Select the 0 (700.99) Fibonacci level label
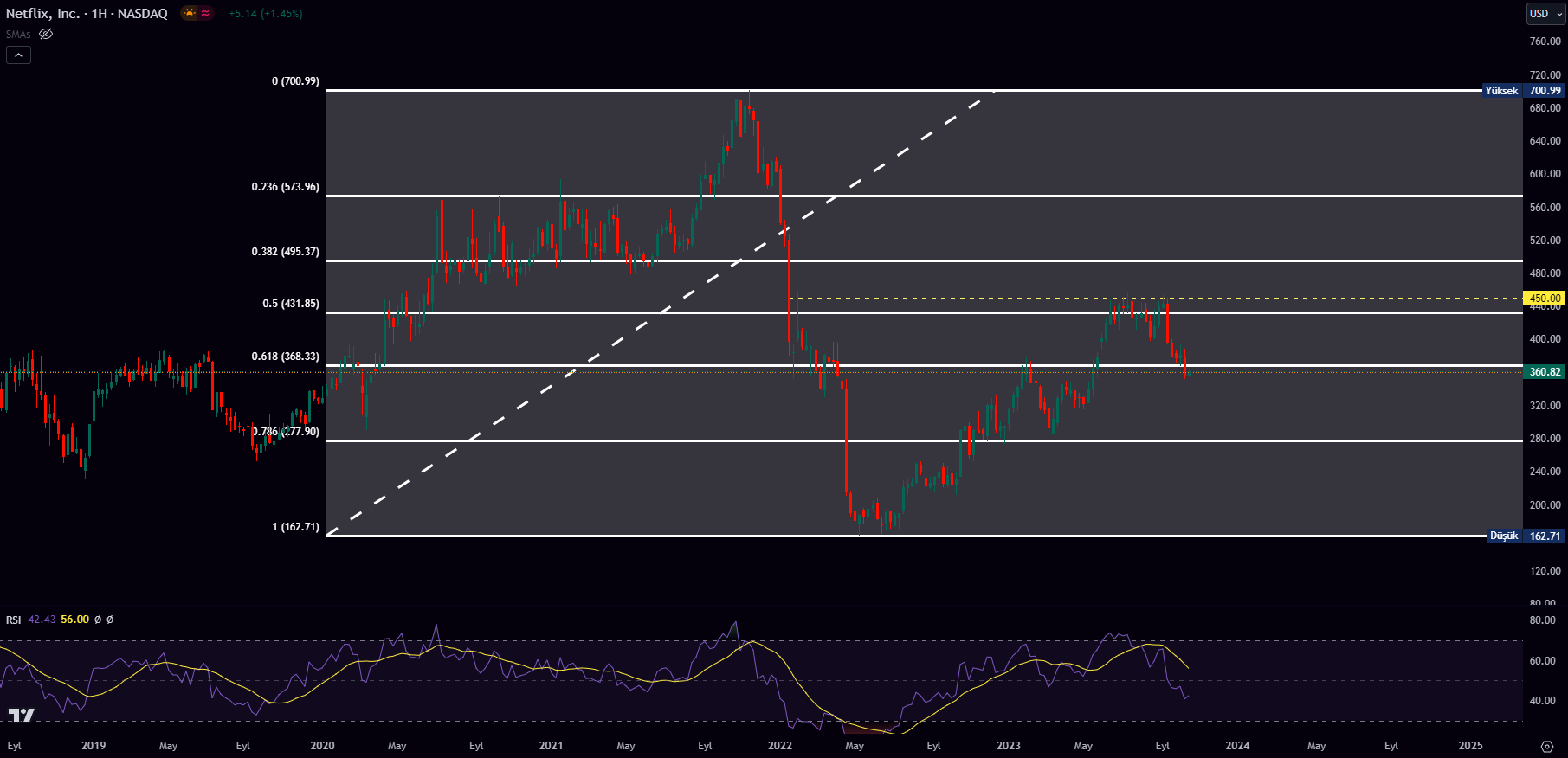1568x758 pixels. (x=295, y=81)
